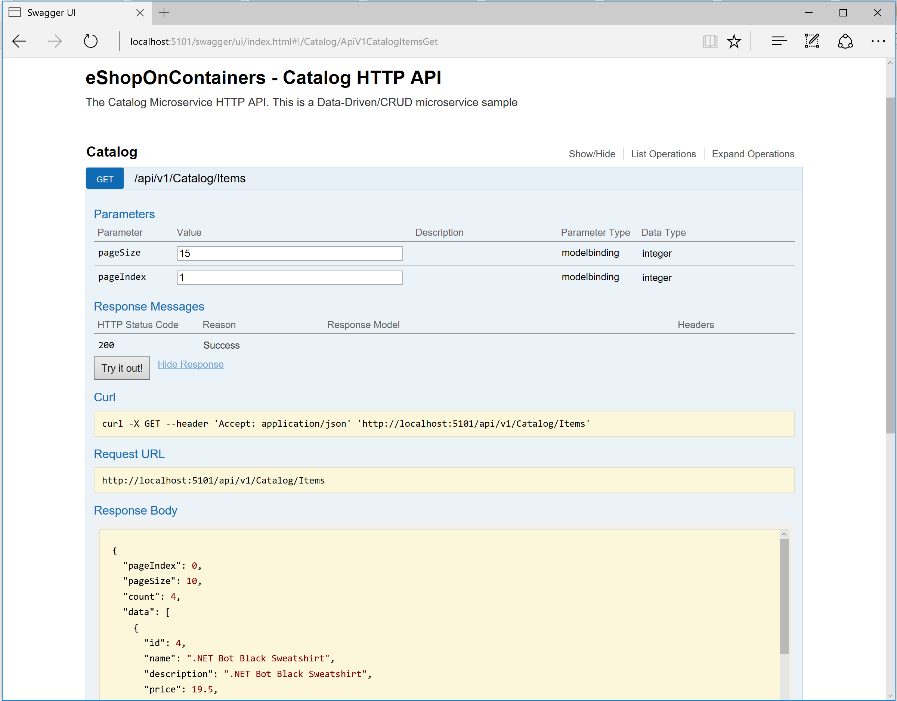The height and width of the screenshot is (701, 897).
Task: Open the Hub lines icon
Action: pyautogui.click(x=779, y=41)
